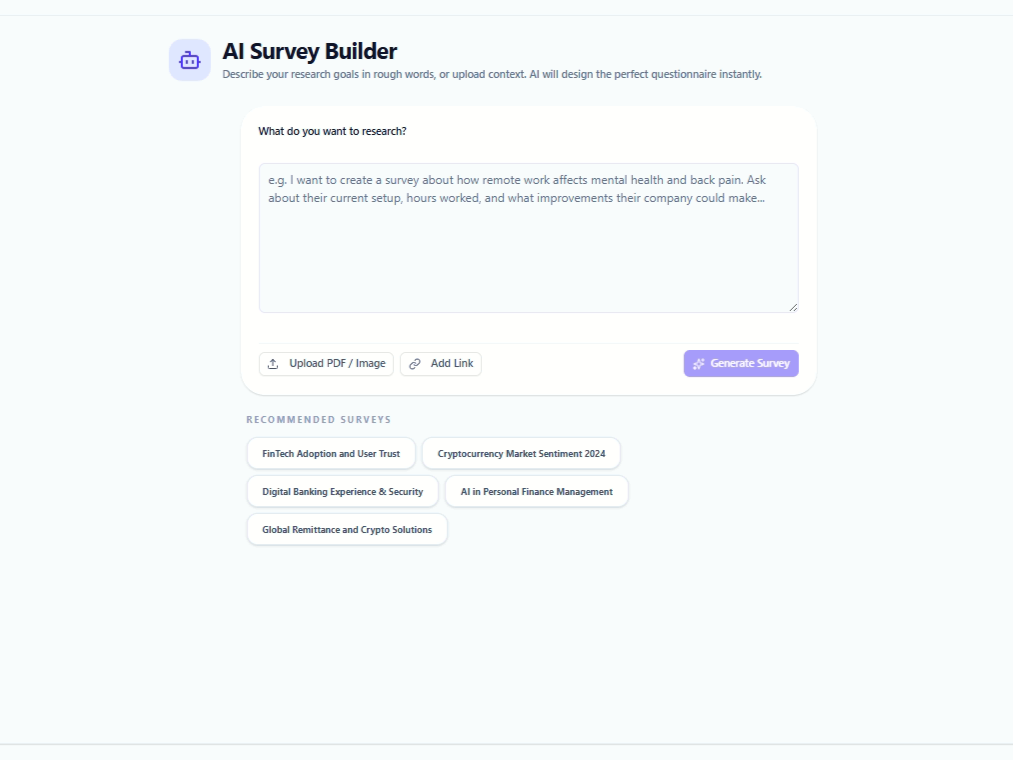Choose Cryptocurrency Market Sentiment 2024 suggestion

point(521,454)
